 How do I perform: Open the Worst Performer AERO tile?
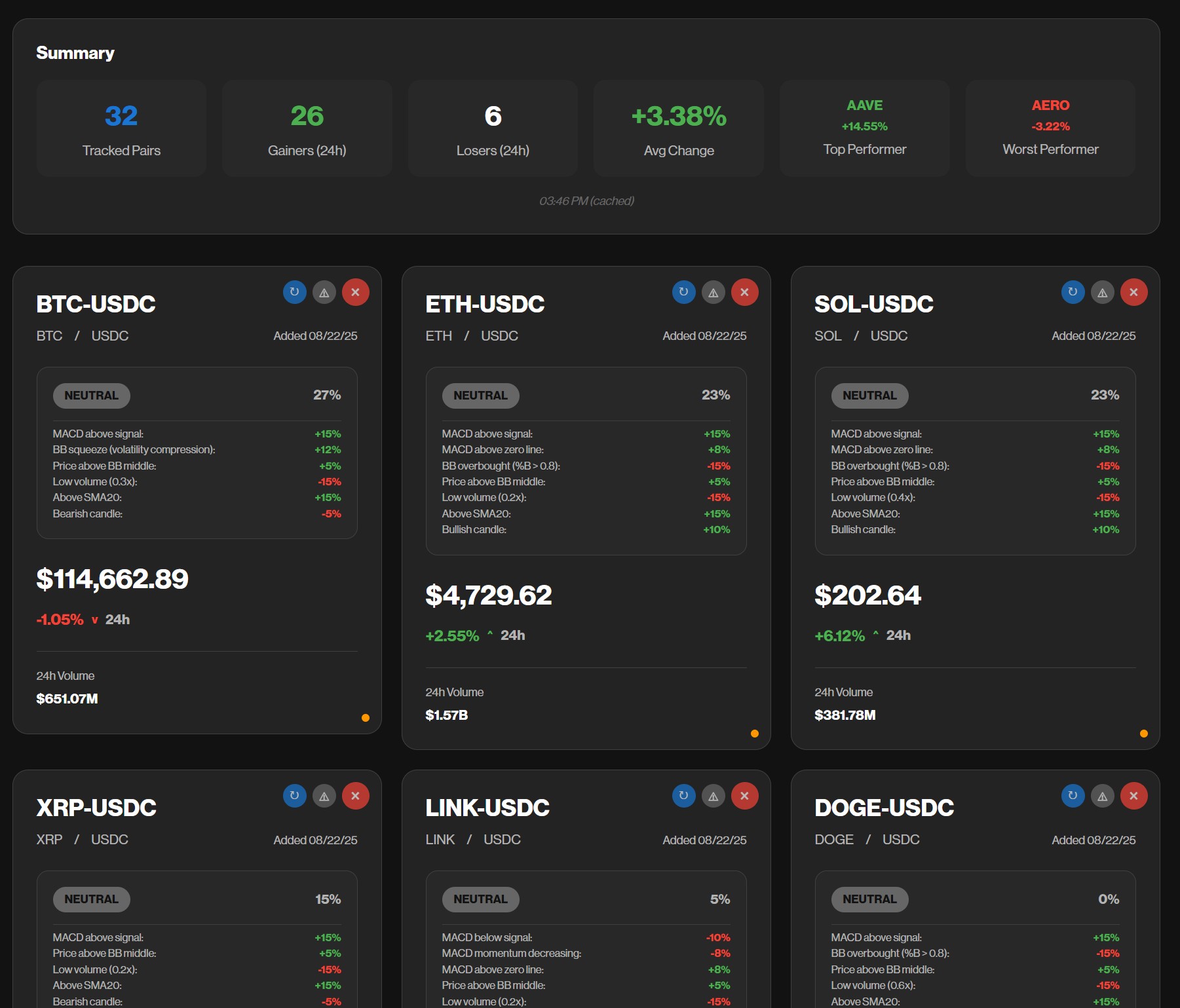coord(1050,128)
